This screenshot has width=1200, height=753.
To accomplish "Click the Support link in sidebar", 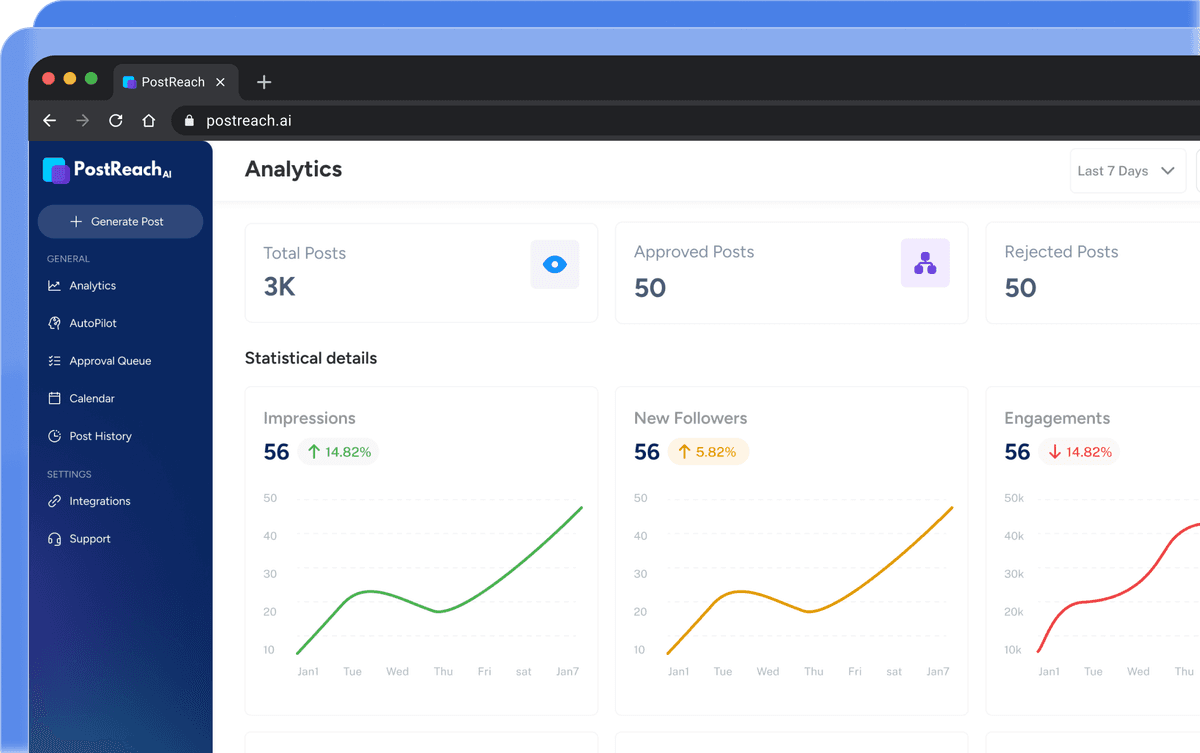I will [89, 539].
